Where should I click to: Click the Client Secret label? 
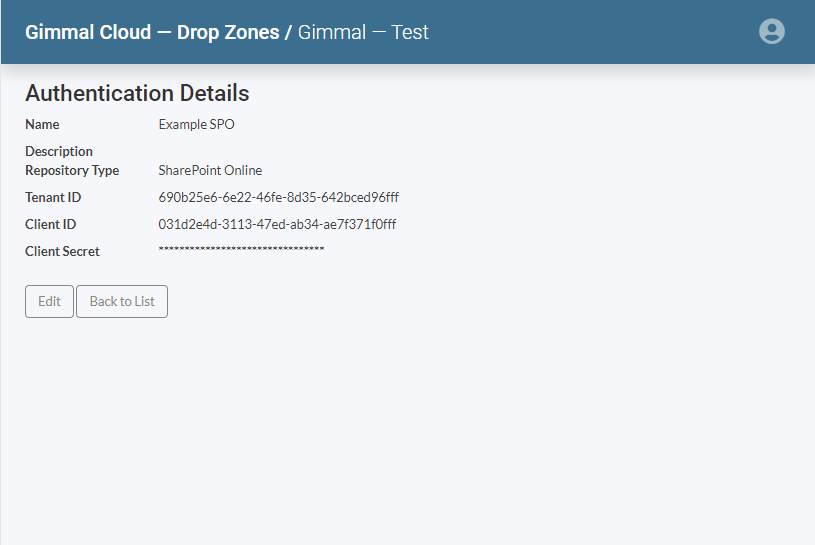pos(62,252)
